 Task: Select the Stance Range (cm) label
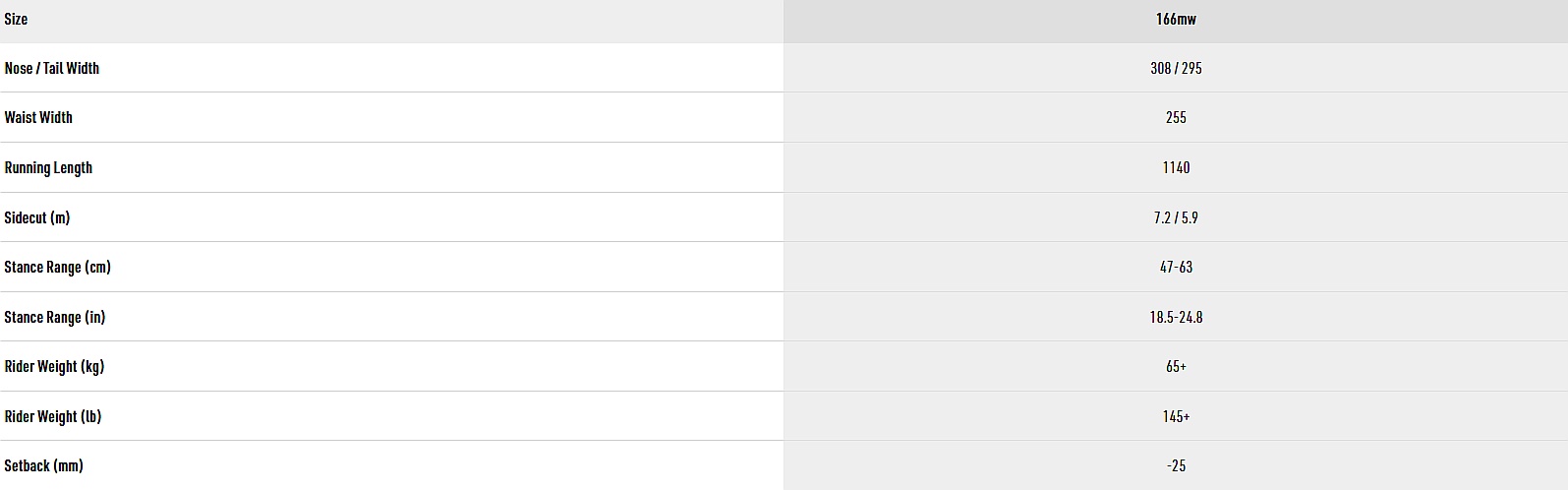point(57,267)
